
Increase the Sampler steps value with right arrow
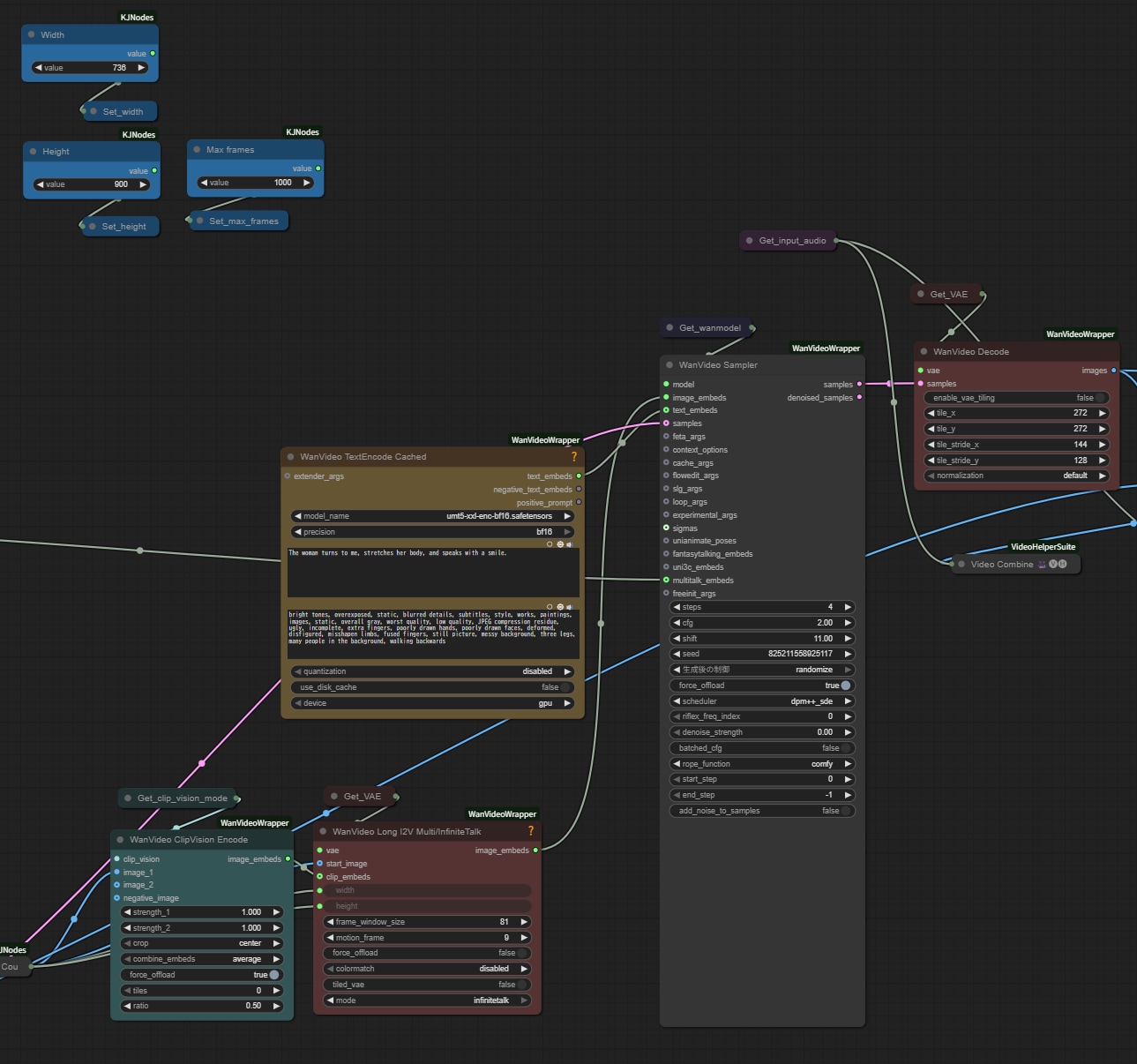[848, 607]
